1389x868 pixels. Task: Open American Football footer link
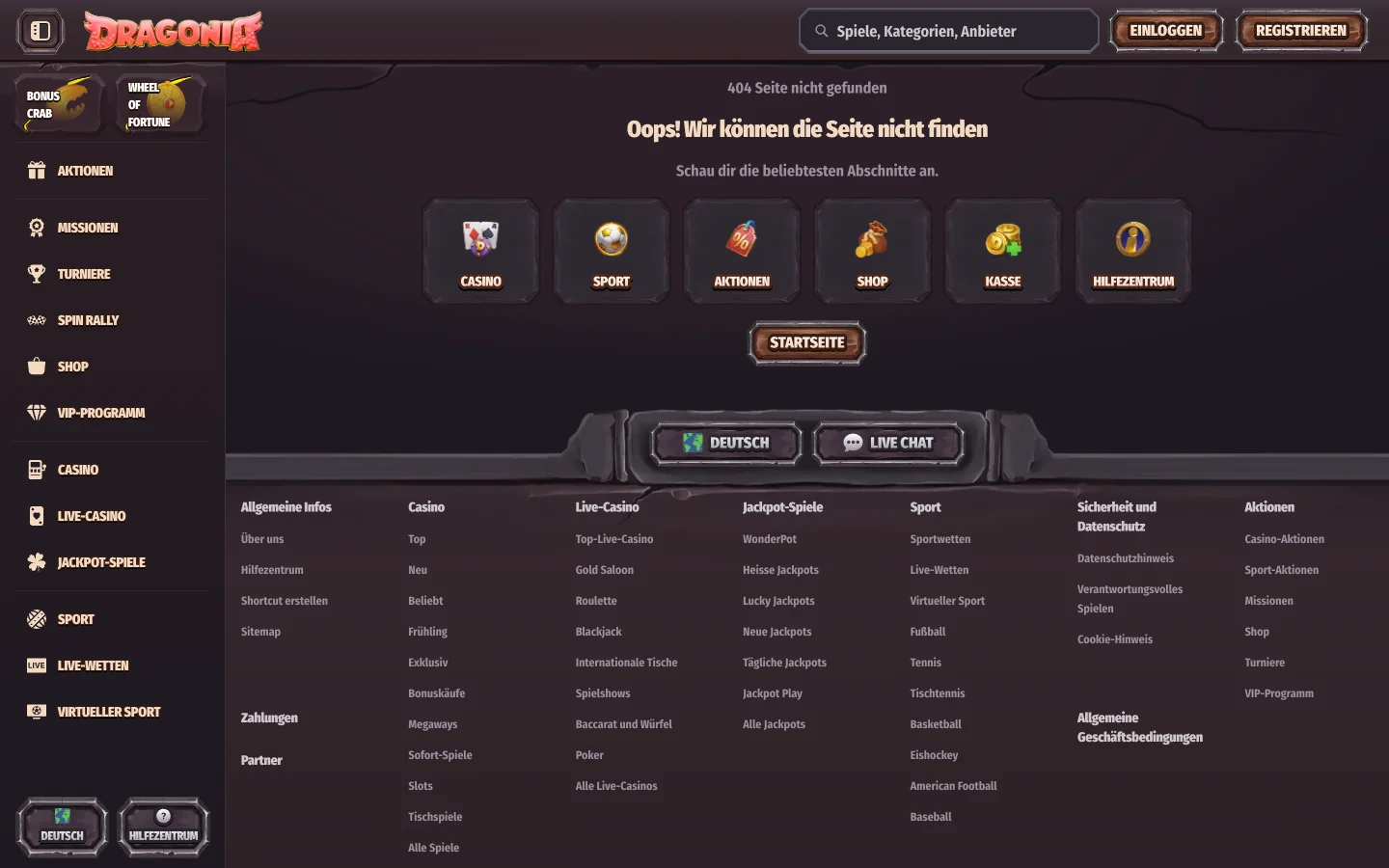pos(953,786)
